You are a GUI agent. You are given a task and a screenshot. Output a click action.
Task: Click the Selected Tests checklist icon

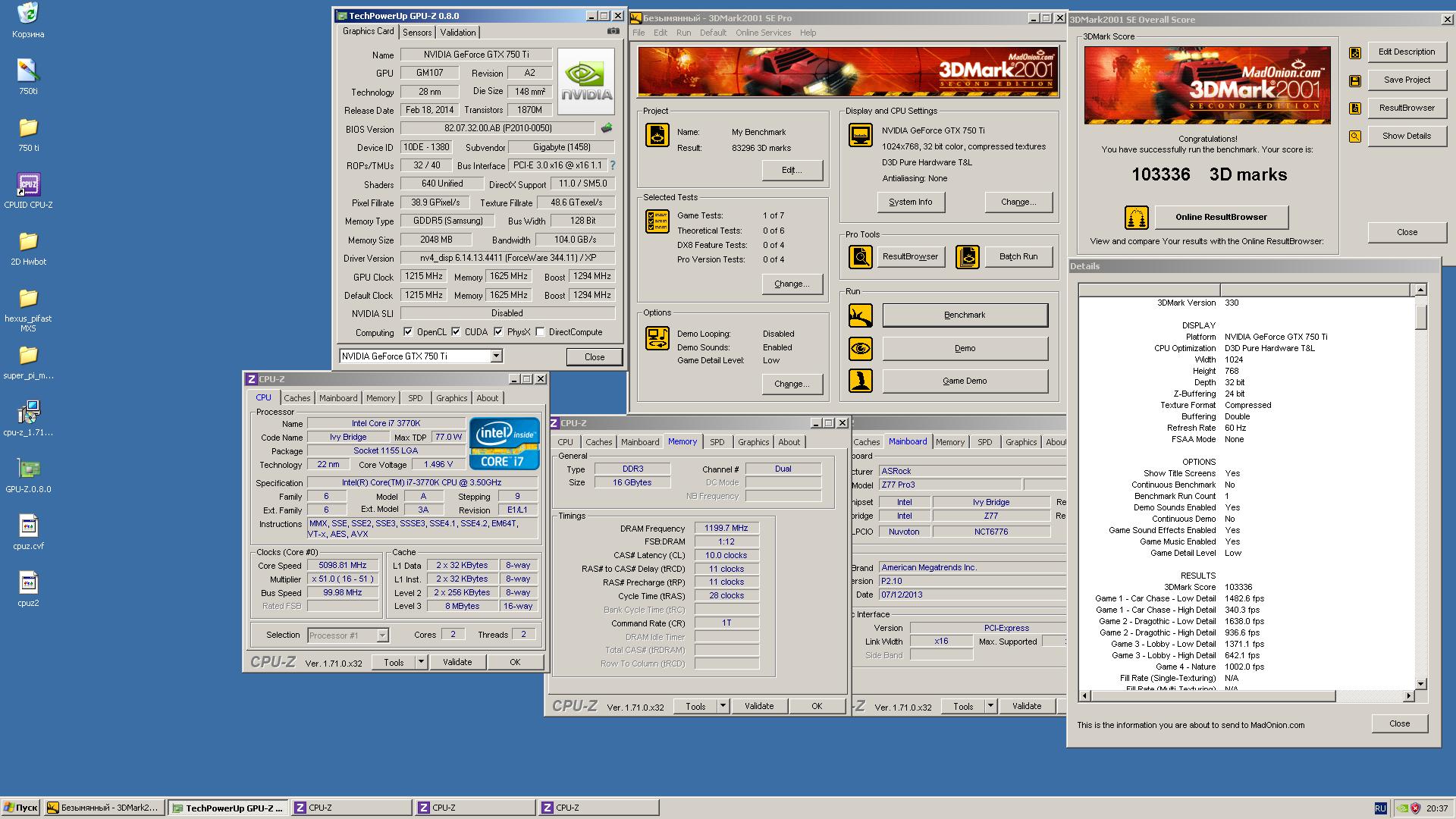pyautogui.click(x=657, y=221)
